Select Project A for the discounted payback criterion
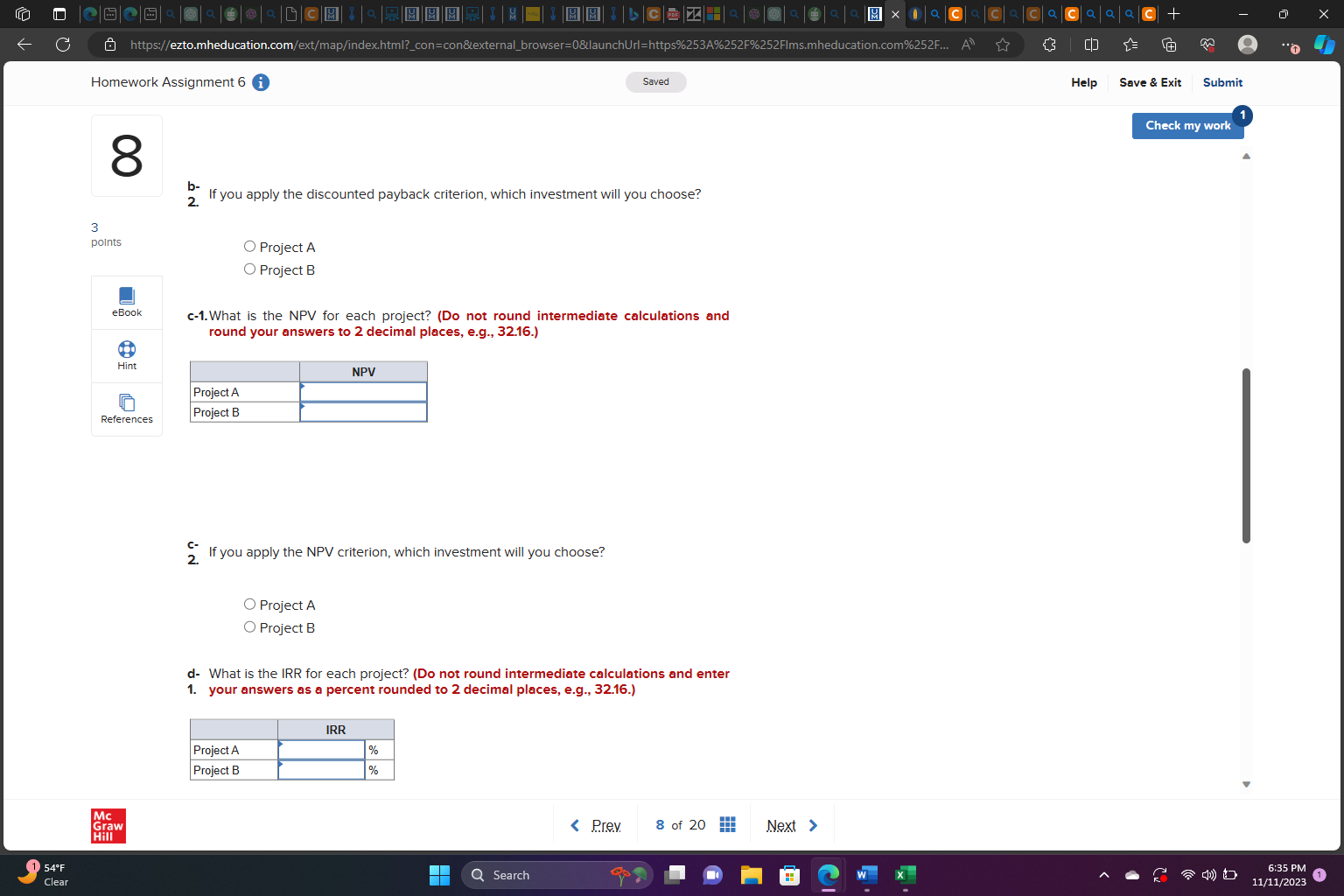This screenshot has height=896, width=1344. (249, 246)
